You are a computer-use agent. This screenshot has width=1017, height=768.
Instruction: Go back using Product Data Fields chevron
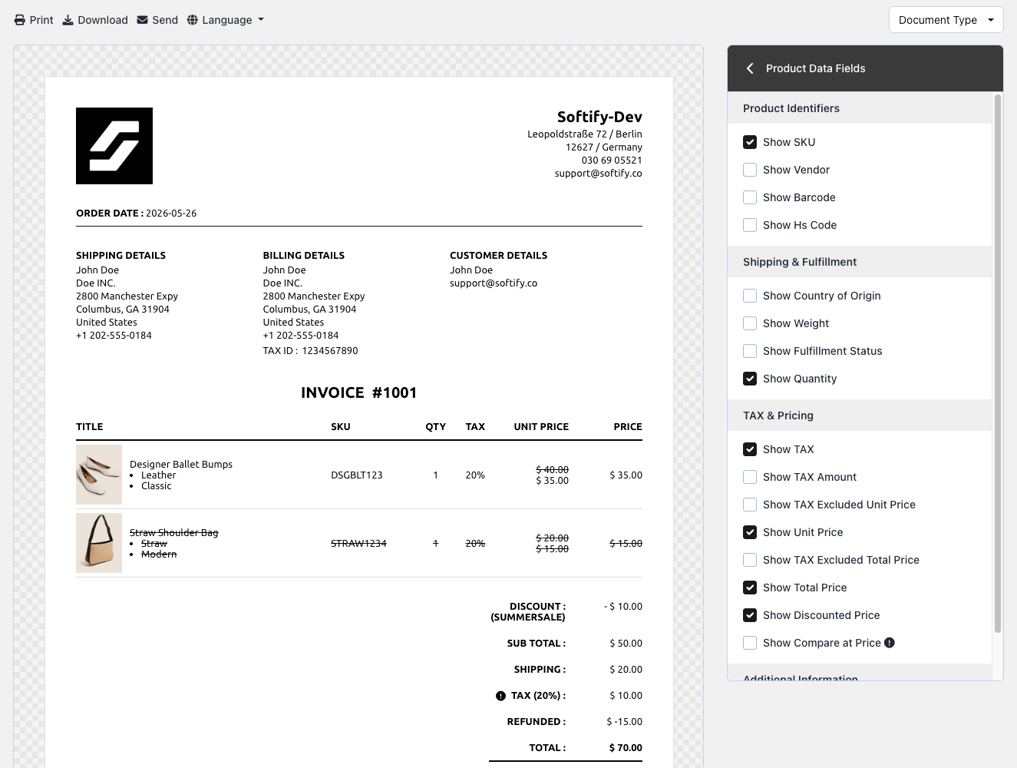point(750,68)
